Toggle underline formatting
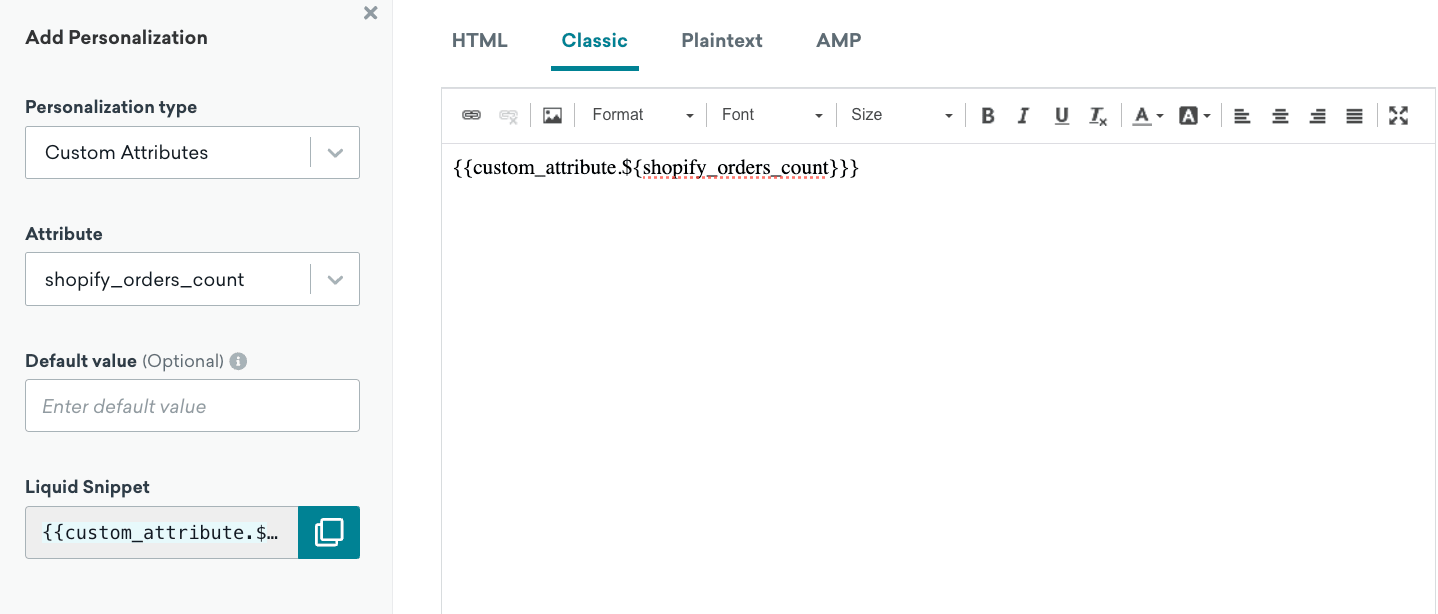The height and width of the screenshot is (614, 1438). tap(1062, 115)
